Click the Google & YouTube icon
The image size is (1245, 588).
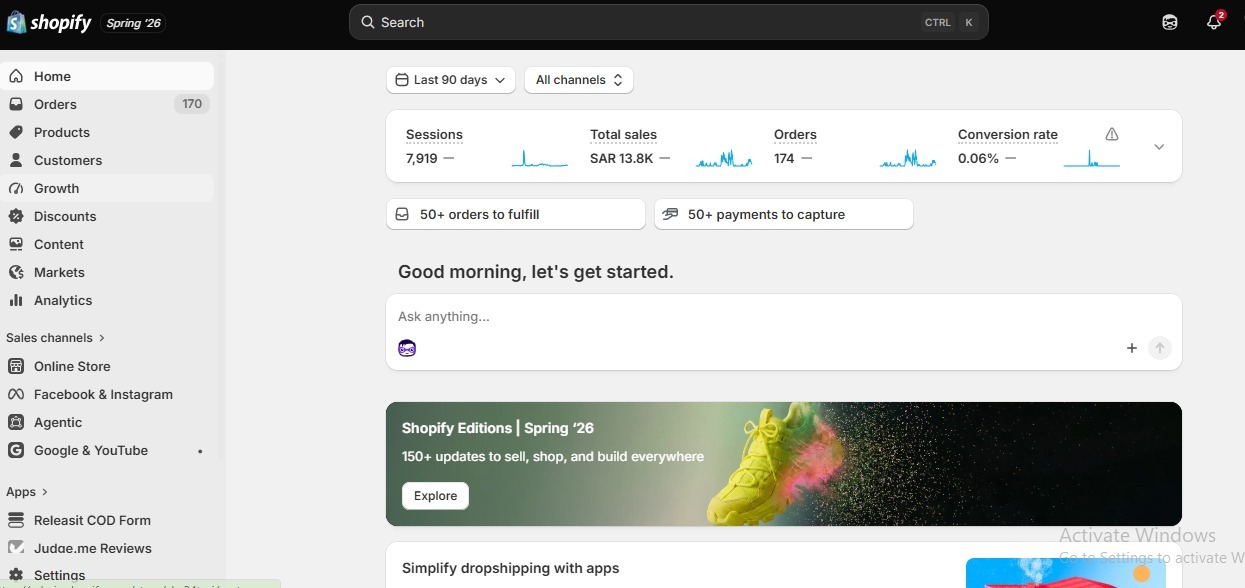coord(16,450)
